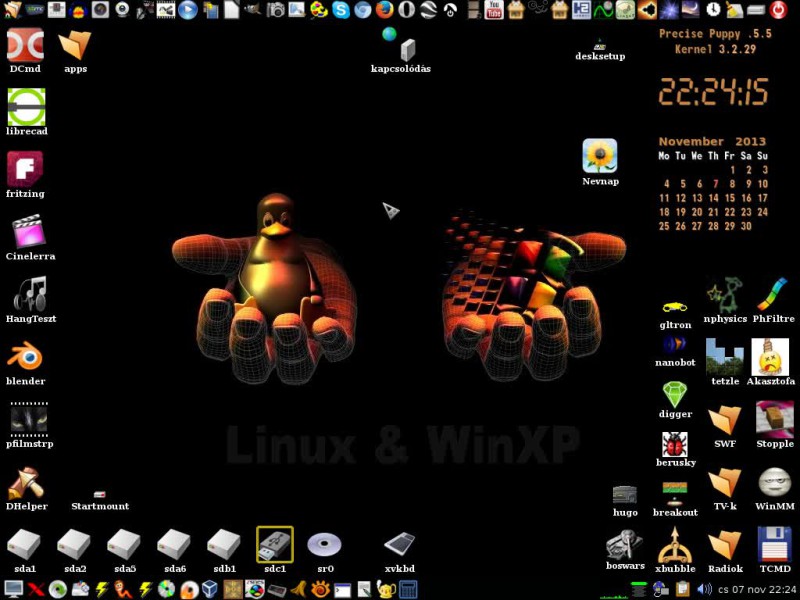Open the Mandelbrot fractal launcher

(x=646, y=10)
